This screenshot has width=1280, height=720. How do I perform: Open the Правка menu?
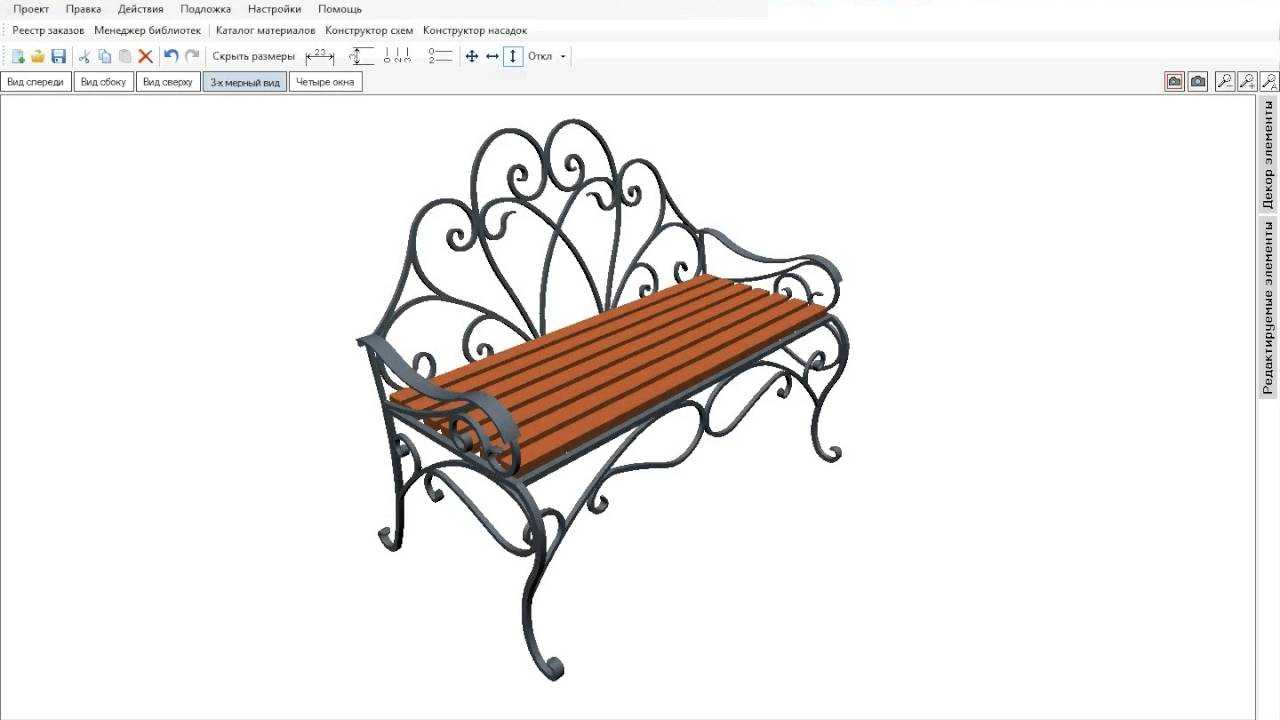(x=83, y=9)
